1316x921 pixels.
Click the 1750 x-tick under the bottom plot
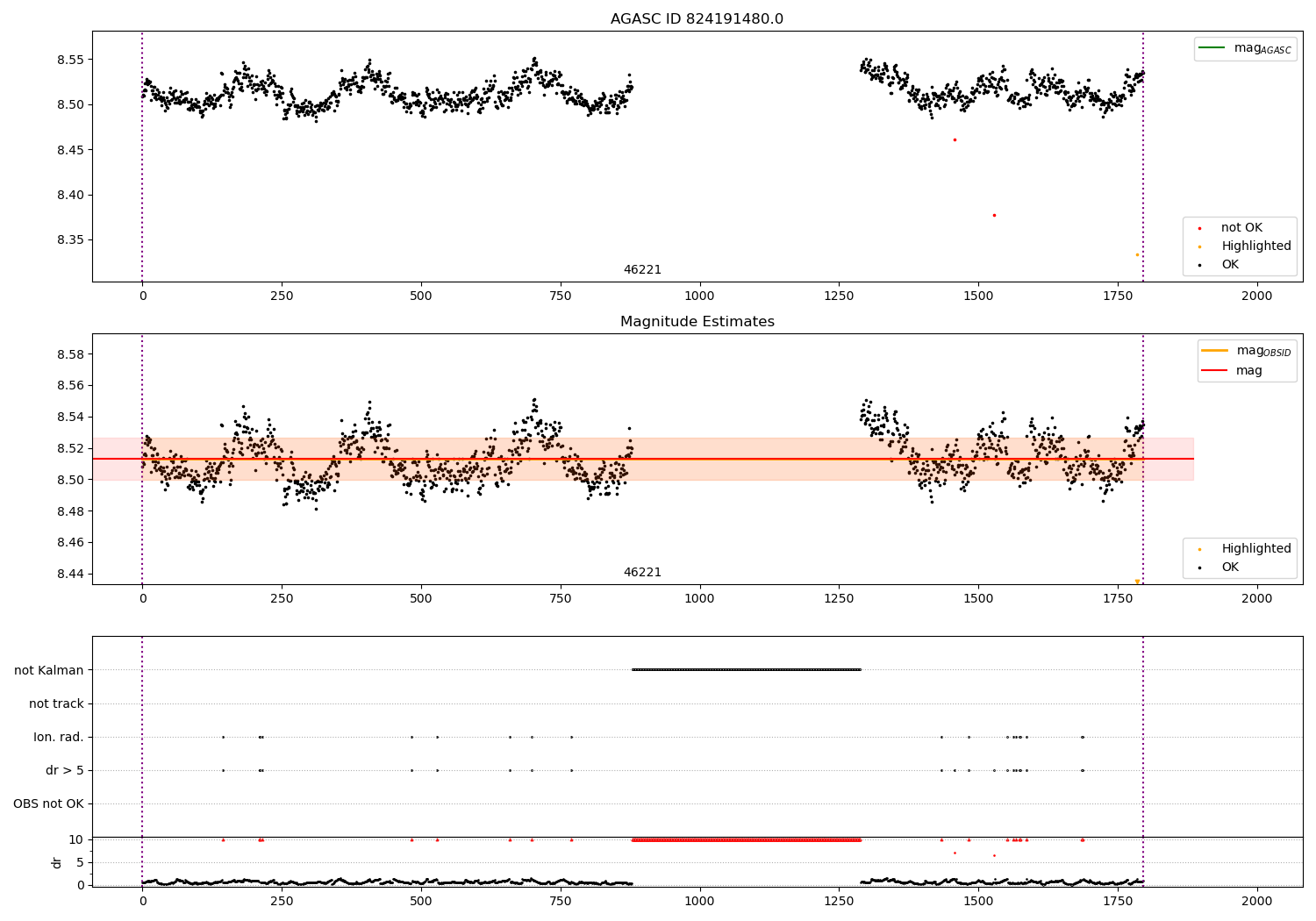[x=1118, y=901]
